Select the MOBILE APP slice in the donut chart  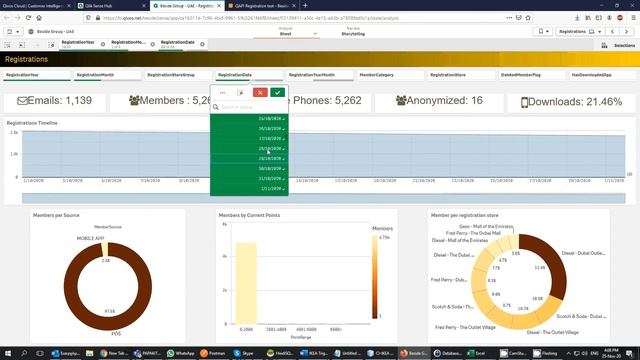(x=105, y=249)
